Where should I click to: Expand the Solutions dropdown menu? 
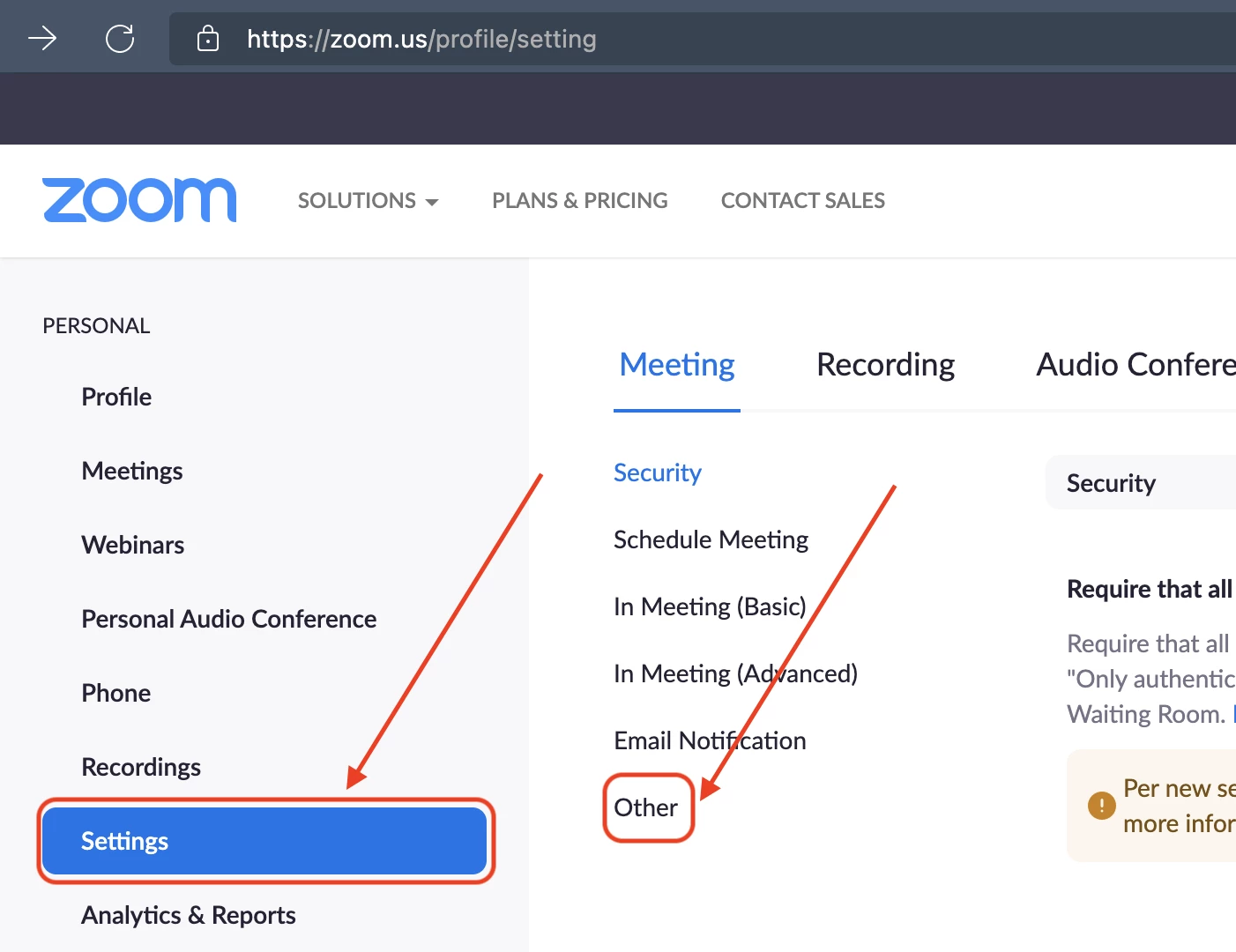[x=368, y=201]
